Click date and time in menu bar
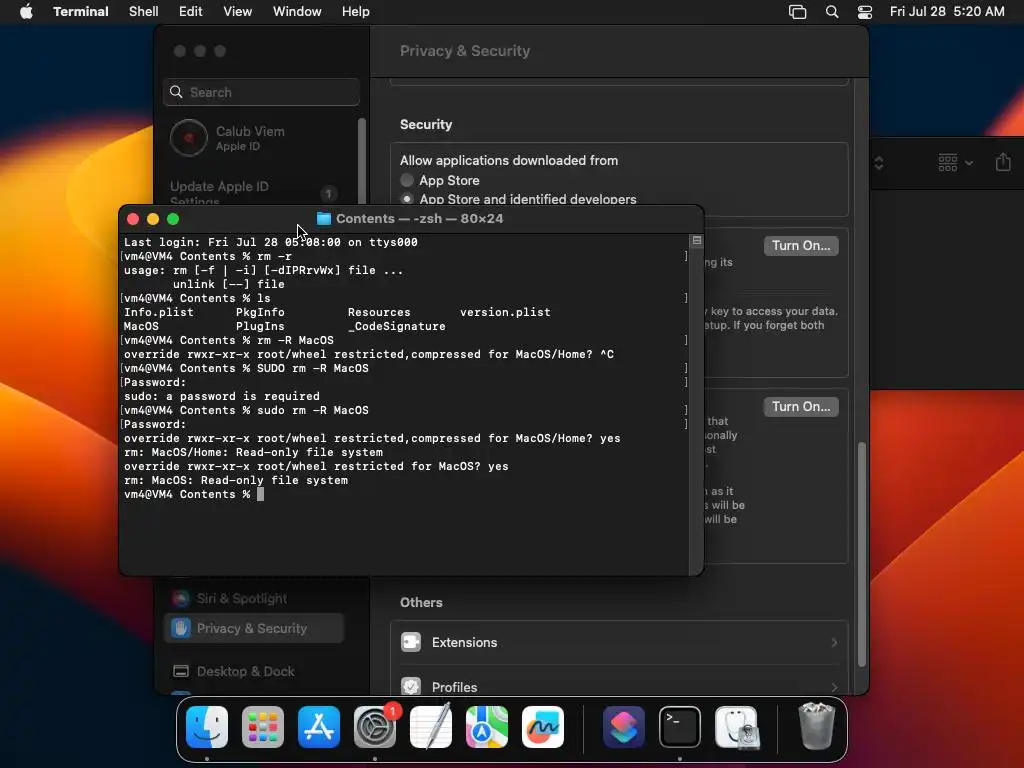1024x768 pixels. pyautogui.click(x=947, y=12)
